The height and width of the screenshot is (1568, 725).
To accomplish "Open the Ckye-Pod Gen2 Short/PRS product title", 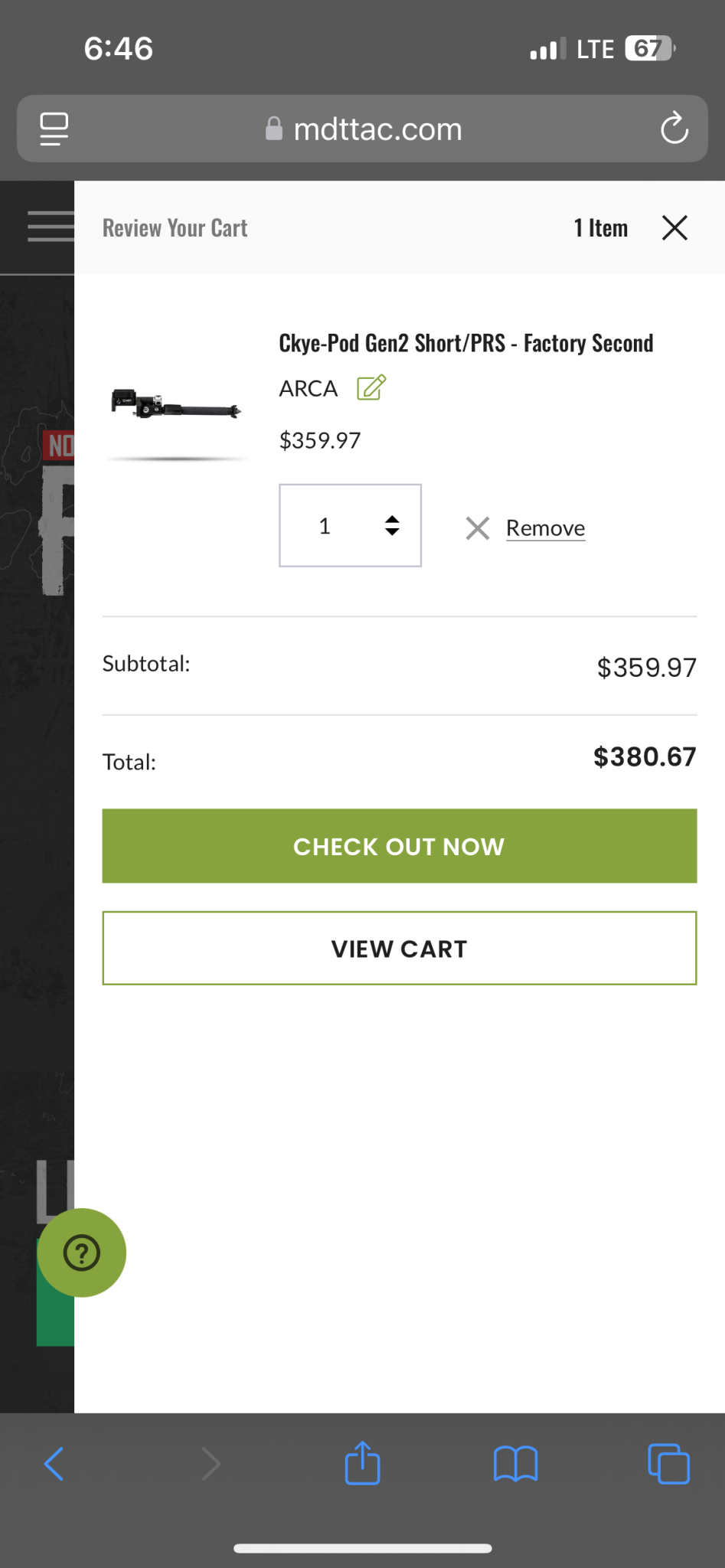I will [x=465, y=343].
